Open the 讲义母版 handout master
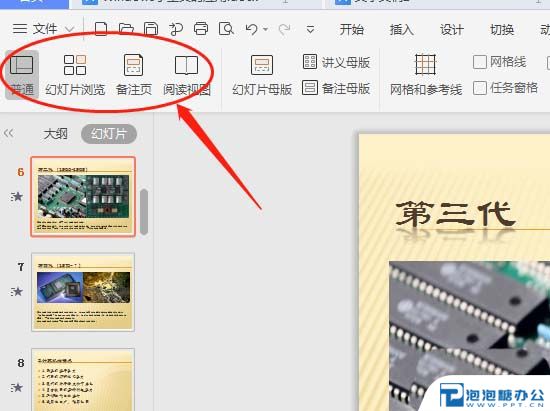This screenshot has height=411, width=550. coord(336,62)
